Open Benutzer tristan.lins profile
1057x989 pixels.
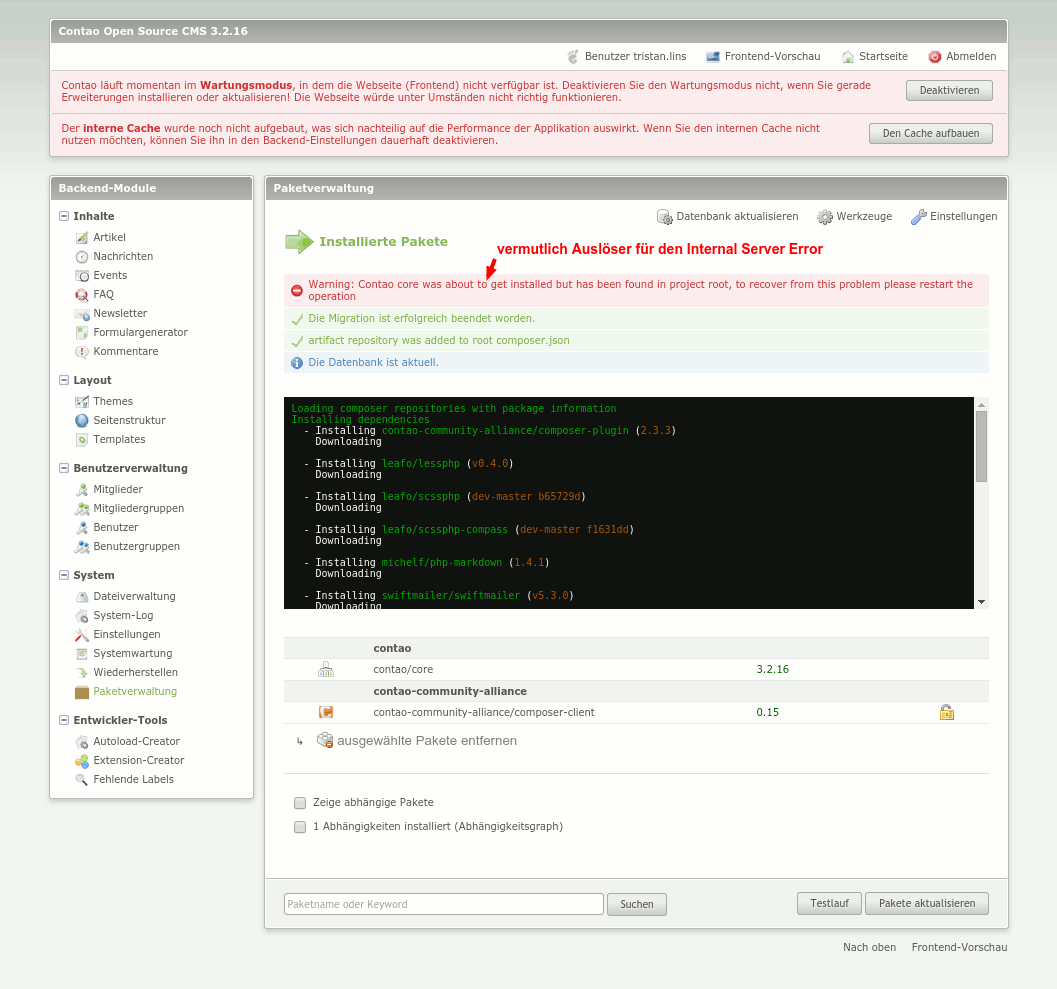click(627, 57)
